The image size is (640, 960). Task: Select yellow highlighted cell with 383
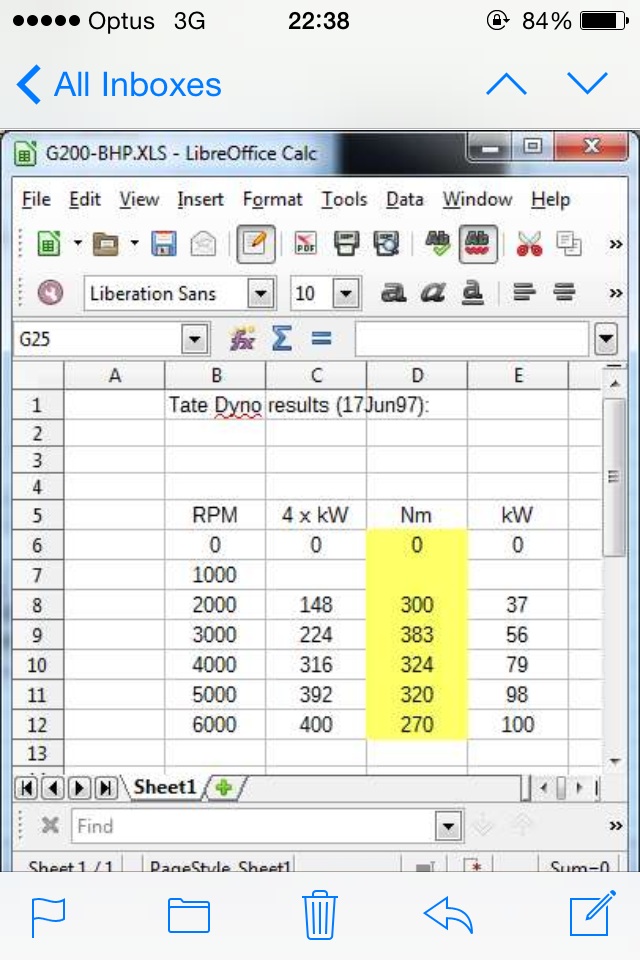pos(417,635)
